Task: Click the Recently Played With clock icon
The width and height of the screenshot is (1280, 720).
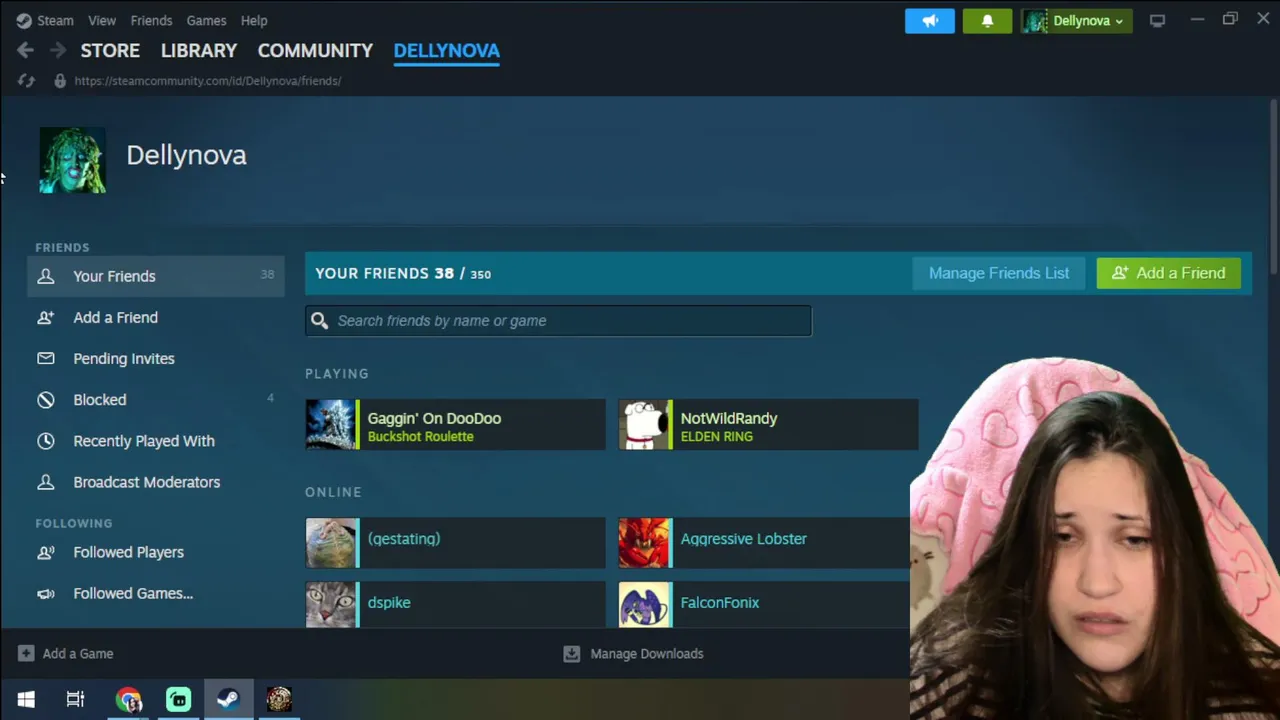Action: [46, 441]
